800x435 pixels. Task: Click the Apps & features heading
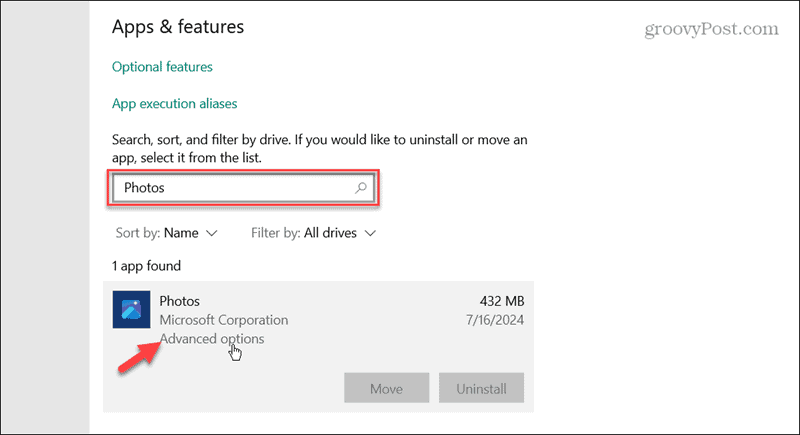click(x=178, y=27)
